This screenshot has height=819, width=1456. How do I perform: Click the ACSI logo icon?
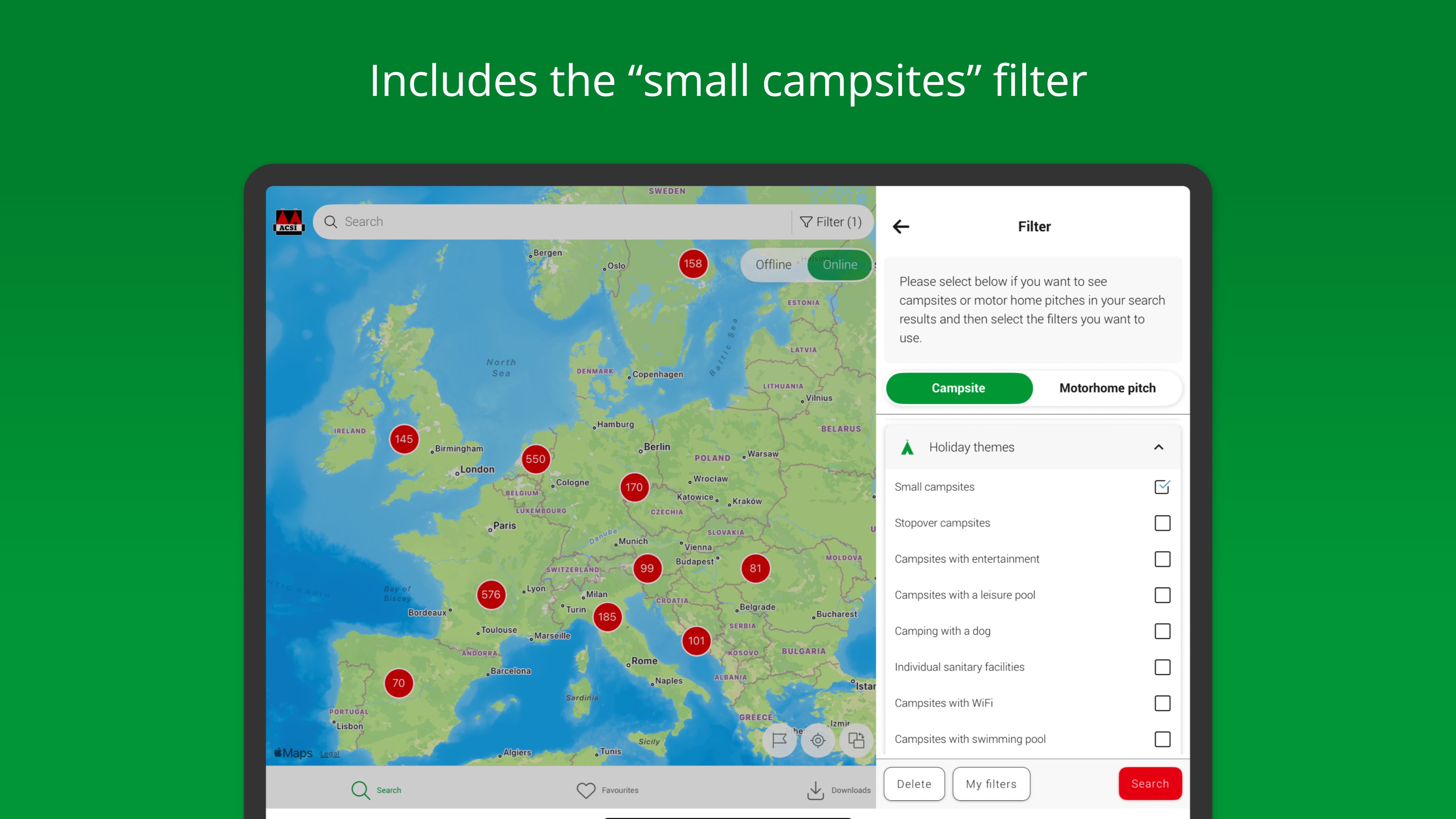(x=289, y=221)
